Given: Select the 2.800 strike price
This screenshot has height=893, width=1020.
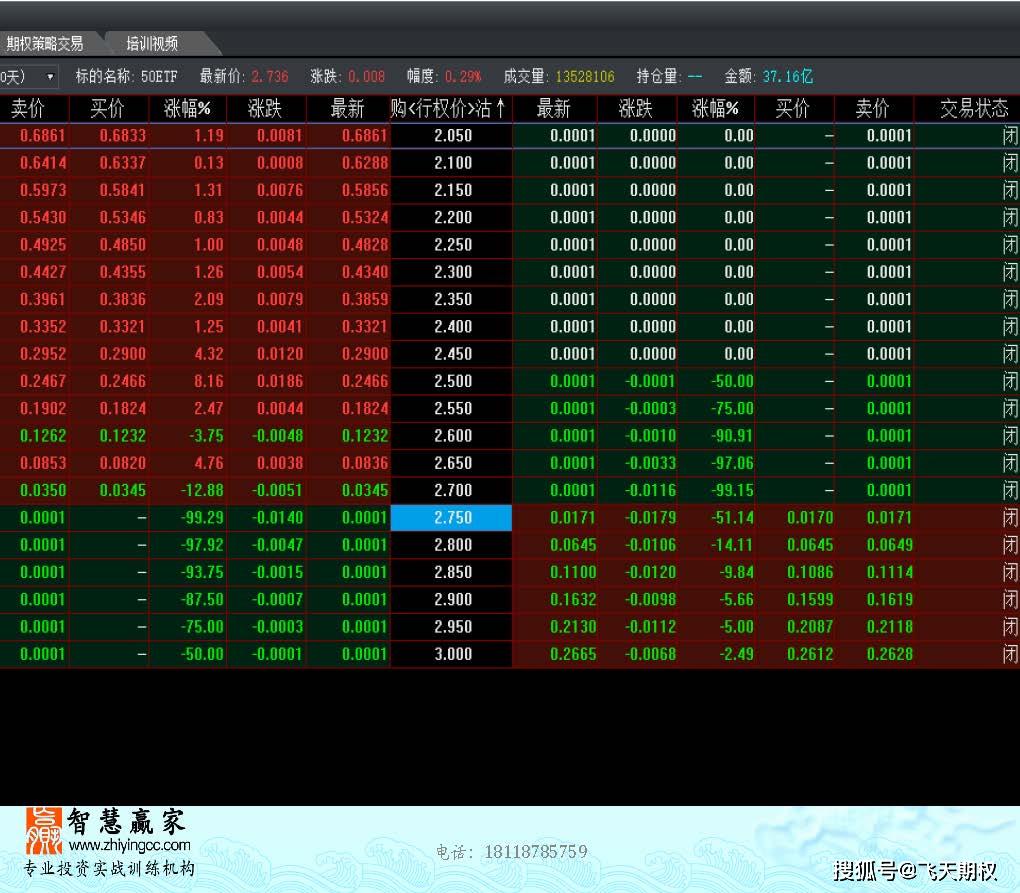Looking at the screenshot, I should pyautogui.click(x=453, y=546).
